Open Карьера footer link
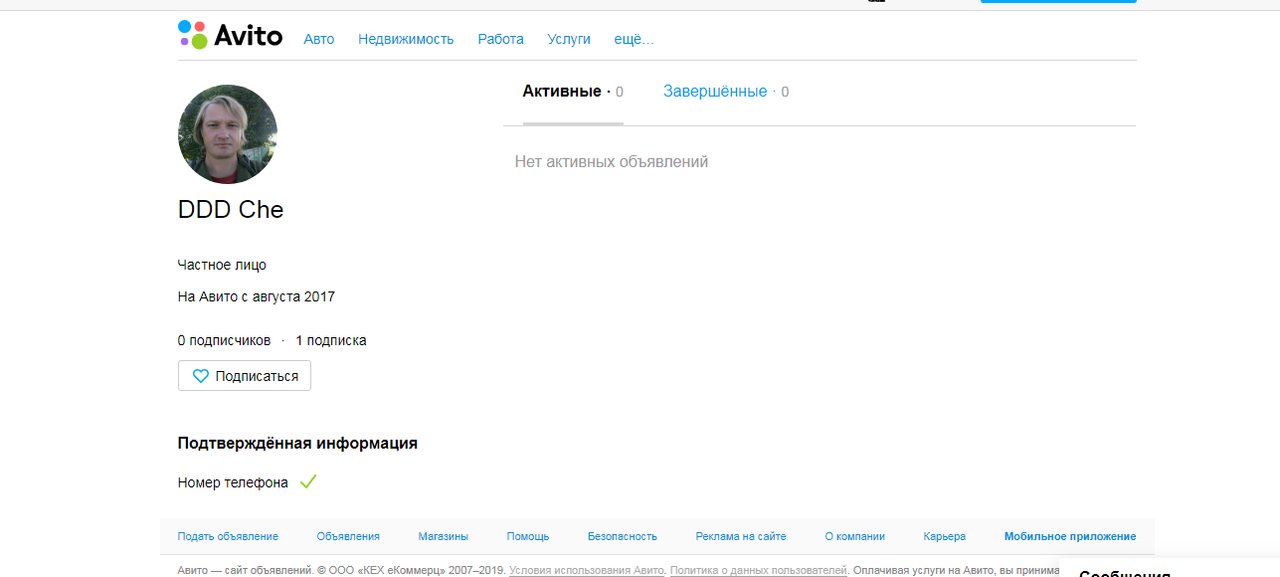Image resolution: width=1280 pixels, height=577 pixels. coord(945,537)
